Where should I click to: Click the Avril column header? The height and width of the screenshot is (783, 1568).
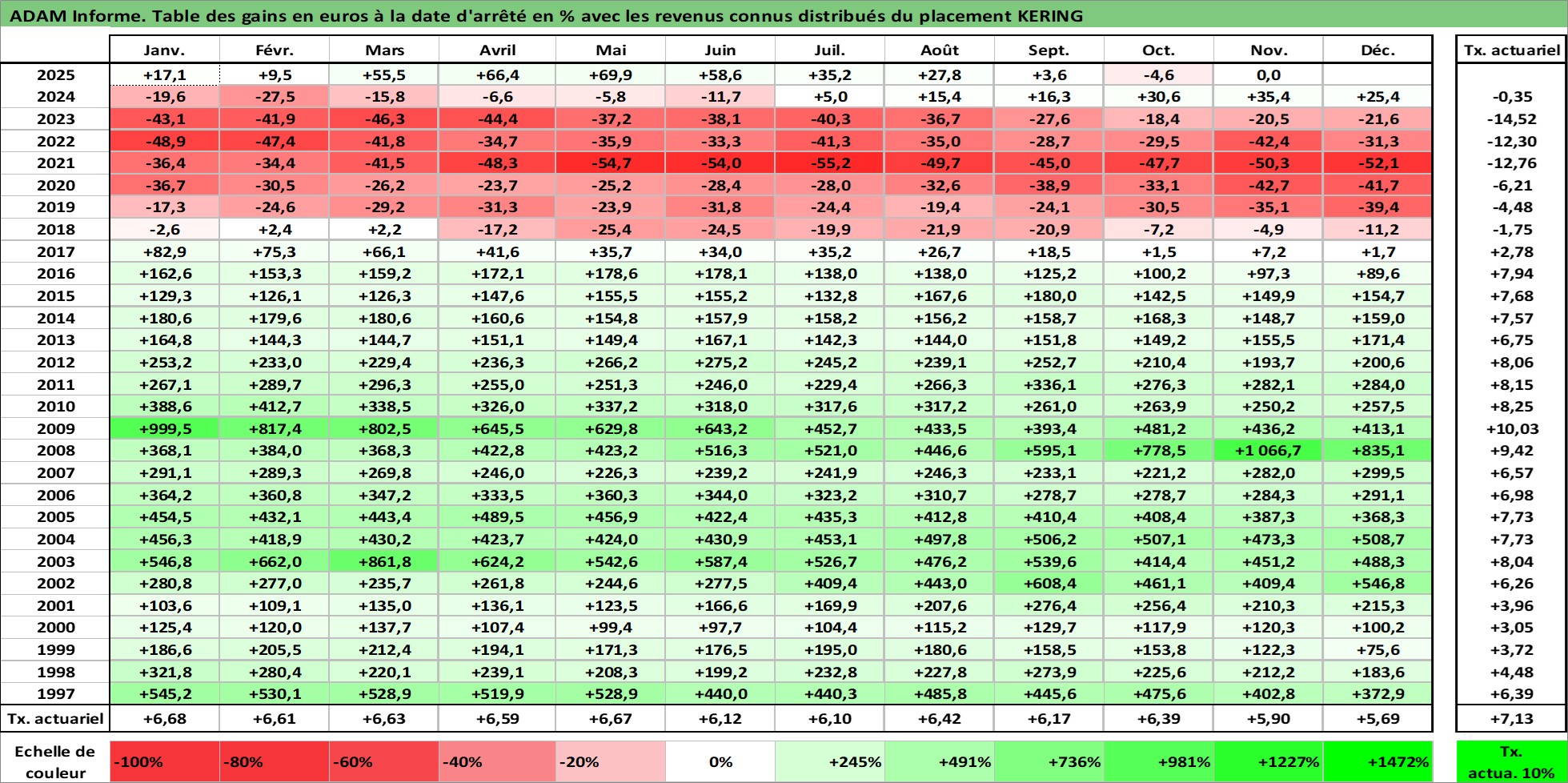pos(497,50)
